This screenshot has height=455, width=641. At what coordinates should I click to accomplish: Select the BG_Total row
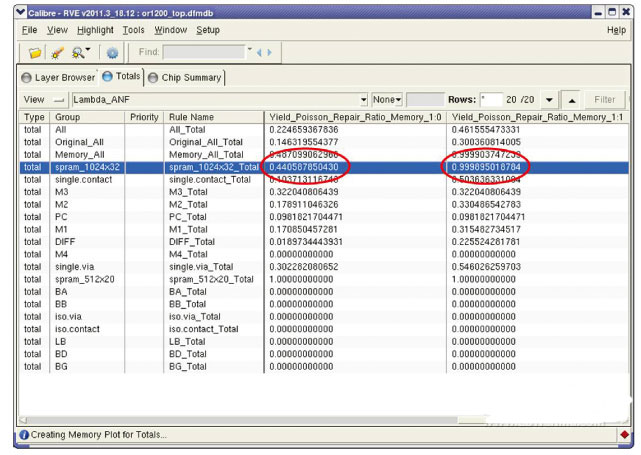pos(324,367)
